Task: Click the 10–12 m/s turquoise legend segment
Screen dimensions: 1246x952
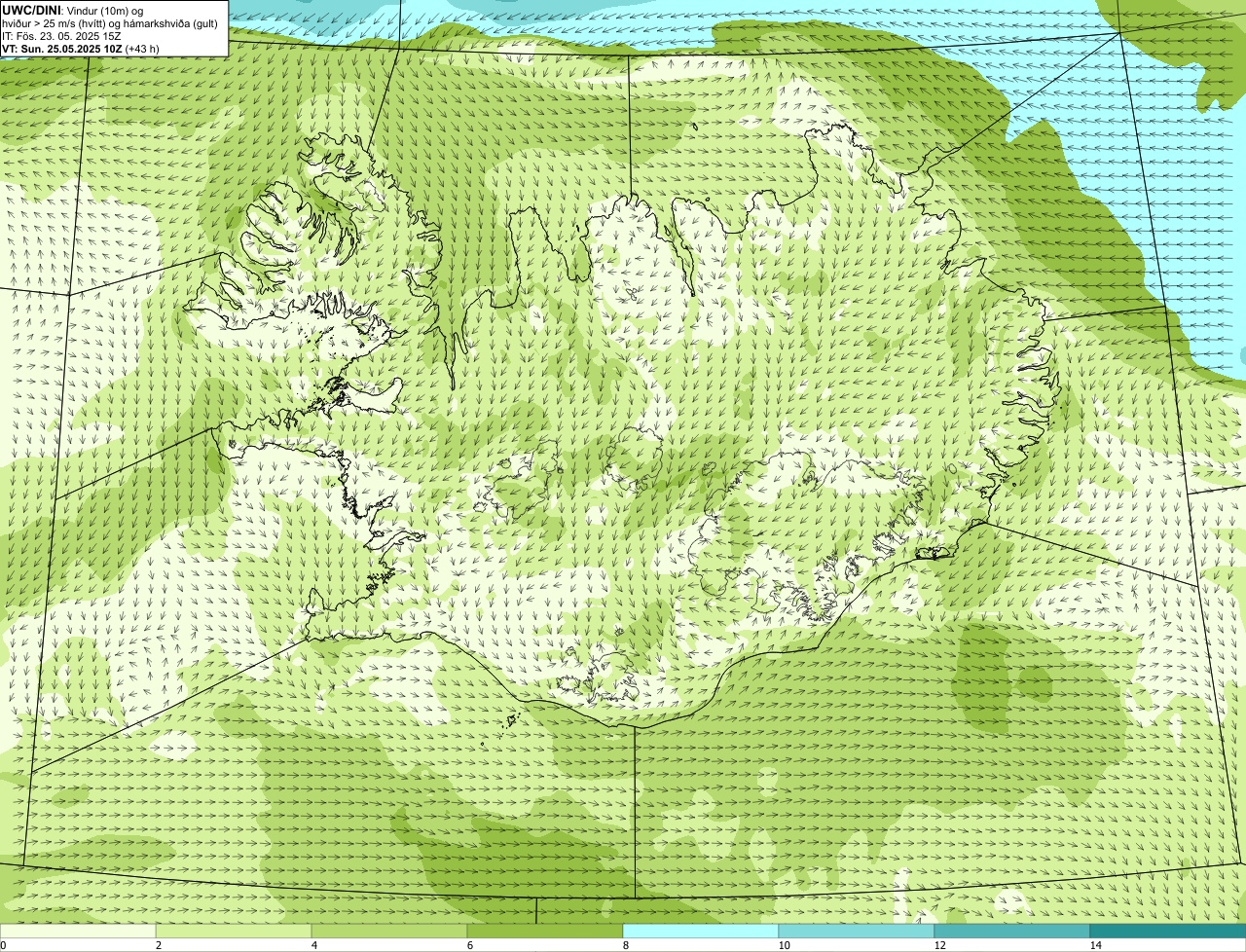Action: 857,931
